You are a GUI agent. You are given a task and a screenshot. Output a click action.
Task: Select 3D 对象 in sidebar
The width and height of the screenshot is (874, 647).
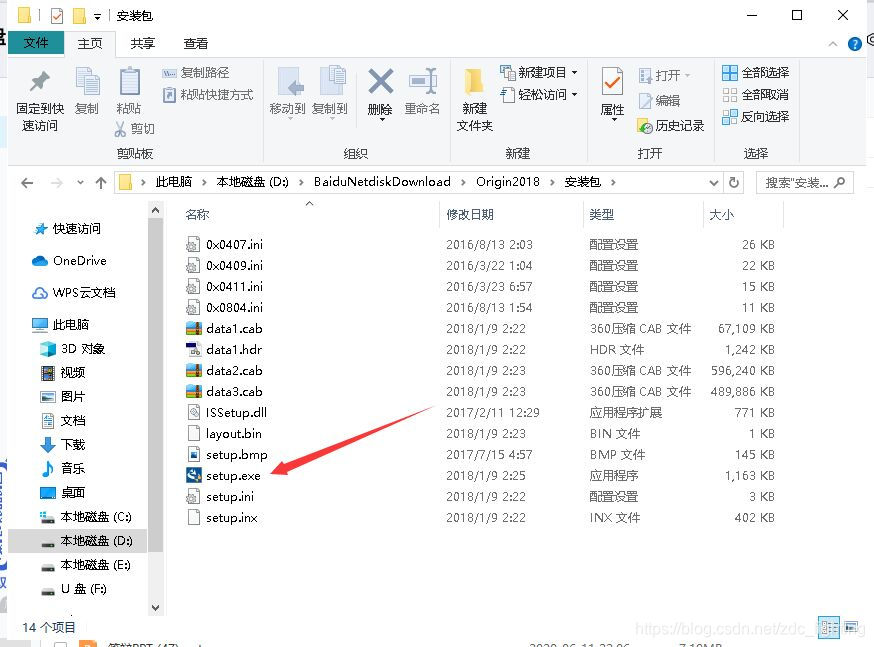pyautogui.click(x=72, y=349)
